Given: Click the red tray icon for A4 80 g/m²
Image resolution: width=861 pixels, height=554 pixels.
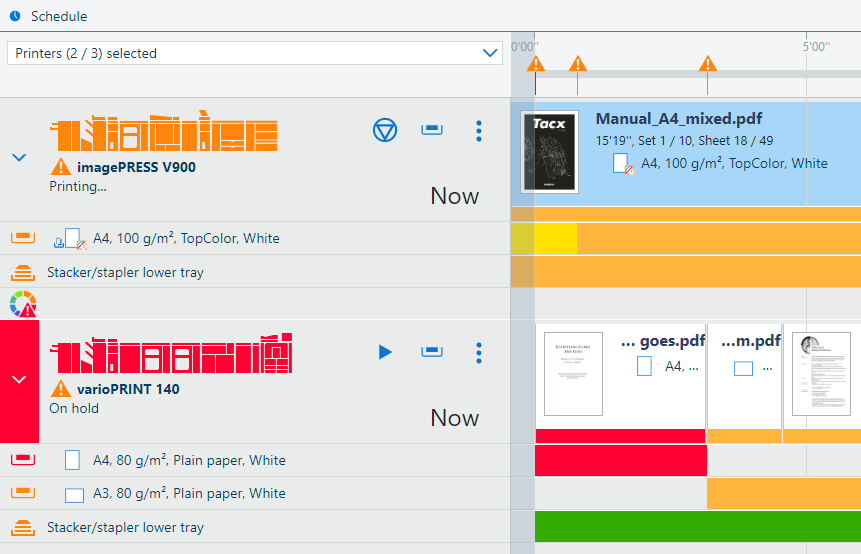Looking at the screenshot, I should [23, 460].
